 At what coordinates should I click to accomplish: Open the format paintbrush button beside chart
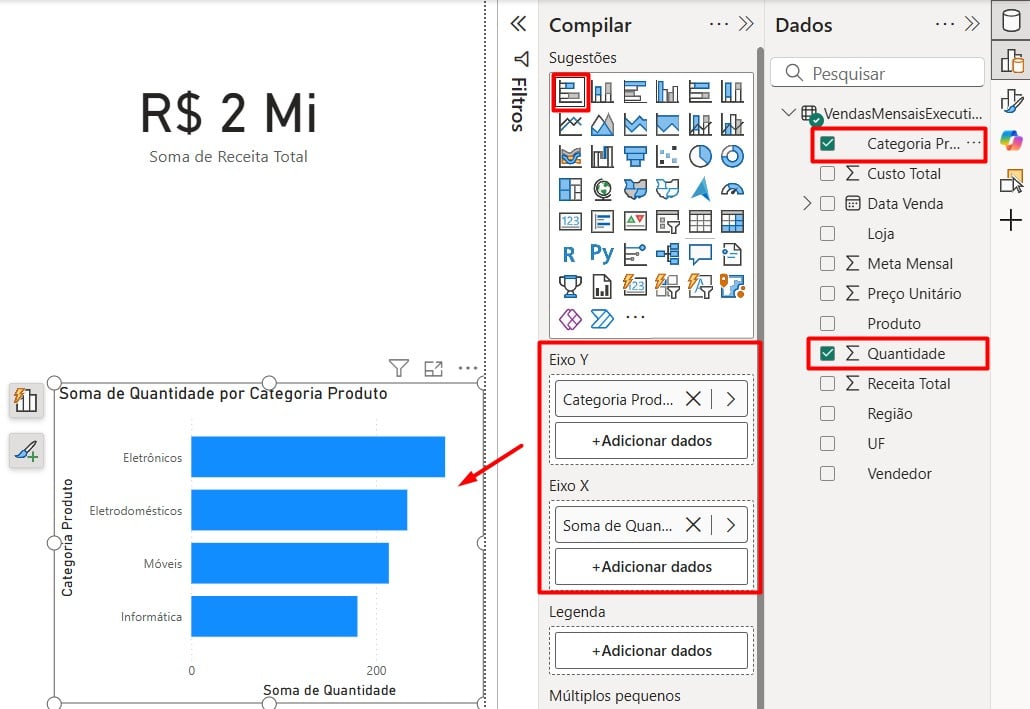(26, 451)
